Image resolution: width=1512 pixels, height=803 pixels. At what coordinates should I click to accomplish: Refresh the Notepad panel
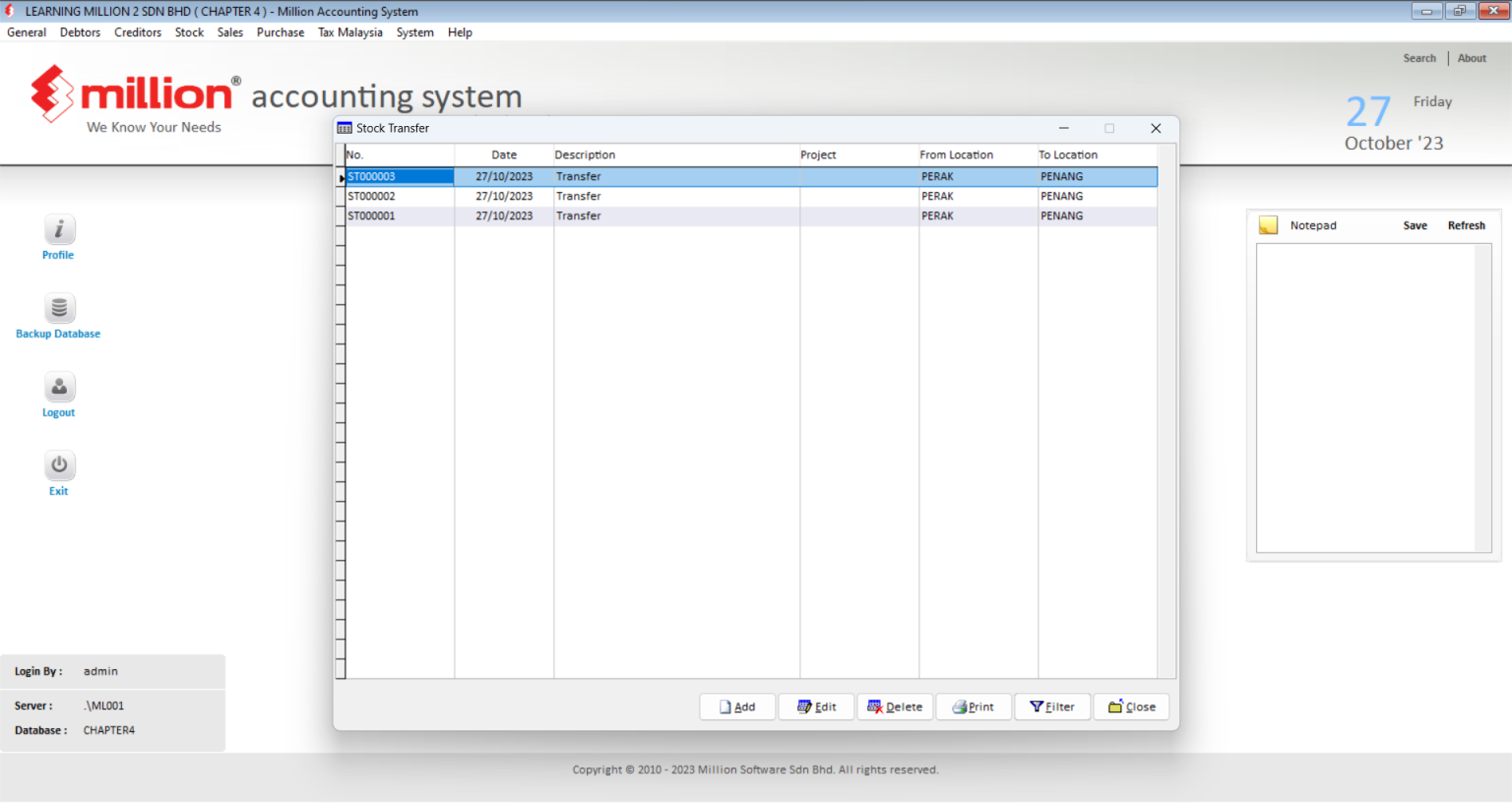1466,225
